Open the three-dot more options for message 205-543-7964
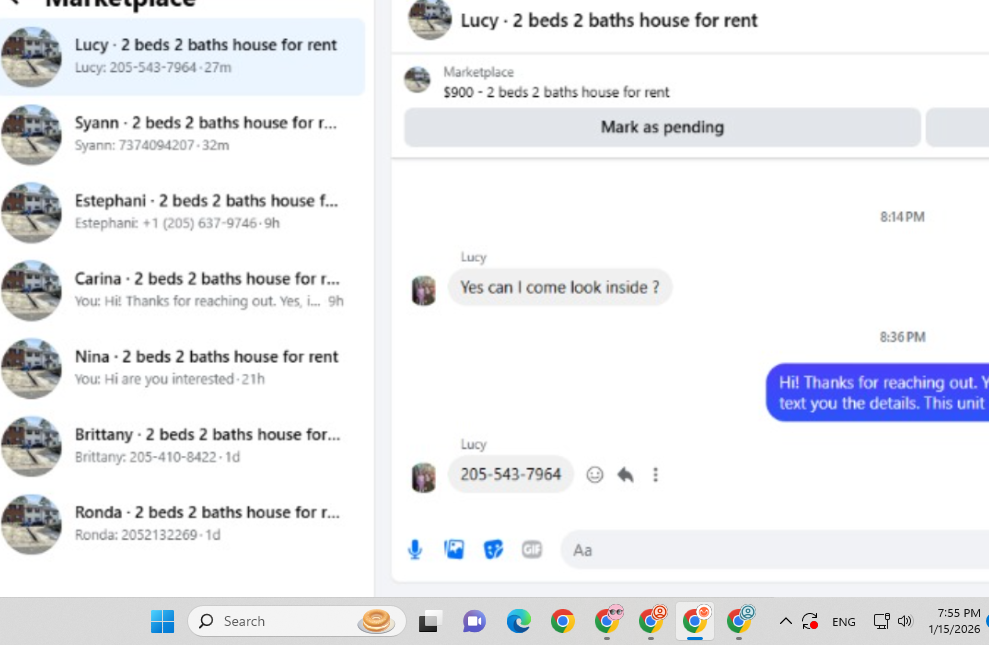Screen dimensions: 989x645 click(x=655, y=475)
